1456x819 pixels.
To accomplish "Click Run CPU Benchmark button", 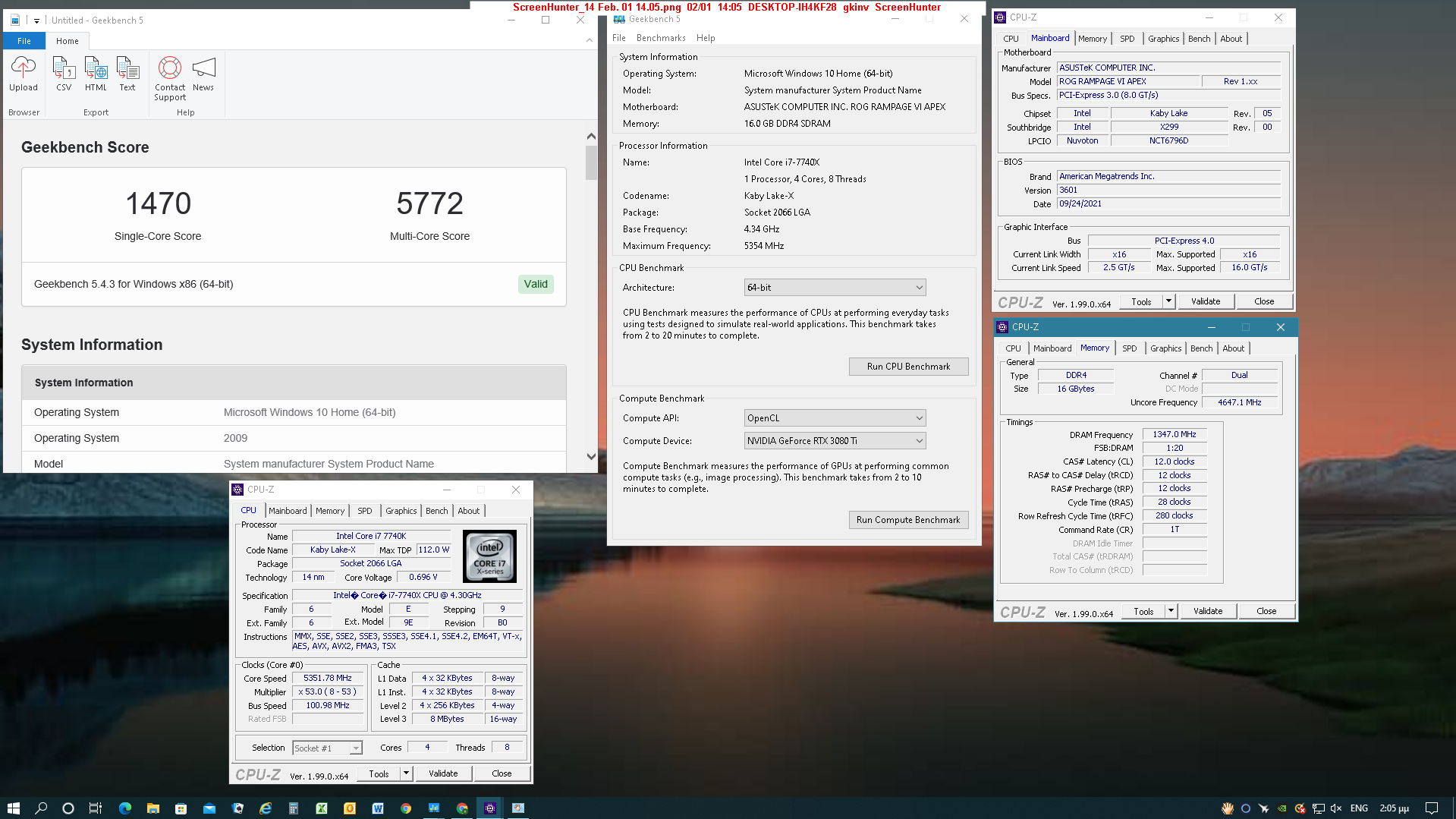I will pos(908,367).
